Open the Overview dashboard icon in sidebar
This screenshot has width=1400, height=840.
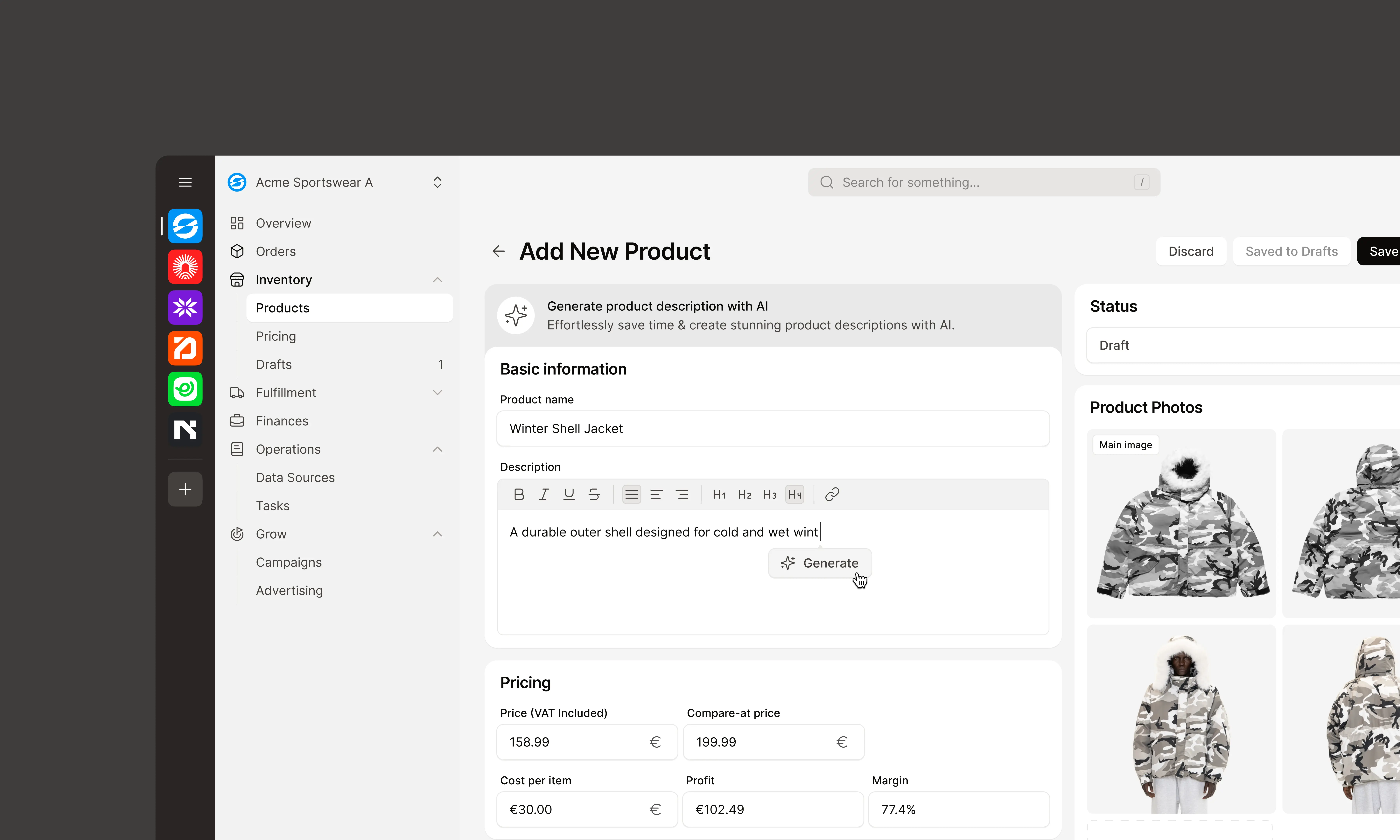pyautogui.click(x=237, y=223)
